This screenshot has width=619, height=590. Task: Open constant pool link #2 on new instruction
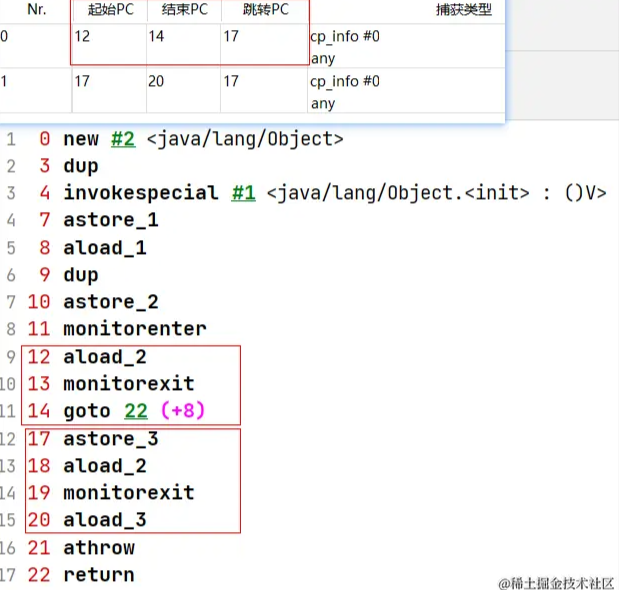click(123, 139)
